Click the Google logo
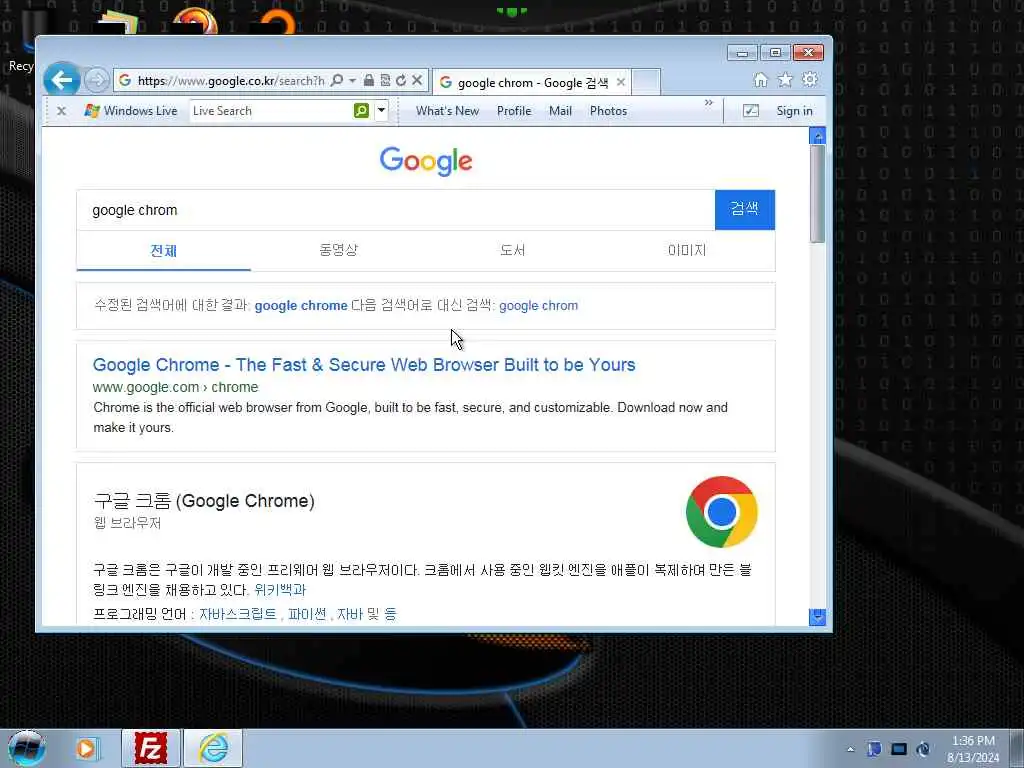1024x768 pixels. [x=426, y=161]
